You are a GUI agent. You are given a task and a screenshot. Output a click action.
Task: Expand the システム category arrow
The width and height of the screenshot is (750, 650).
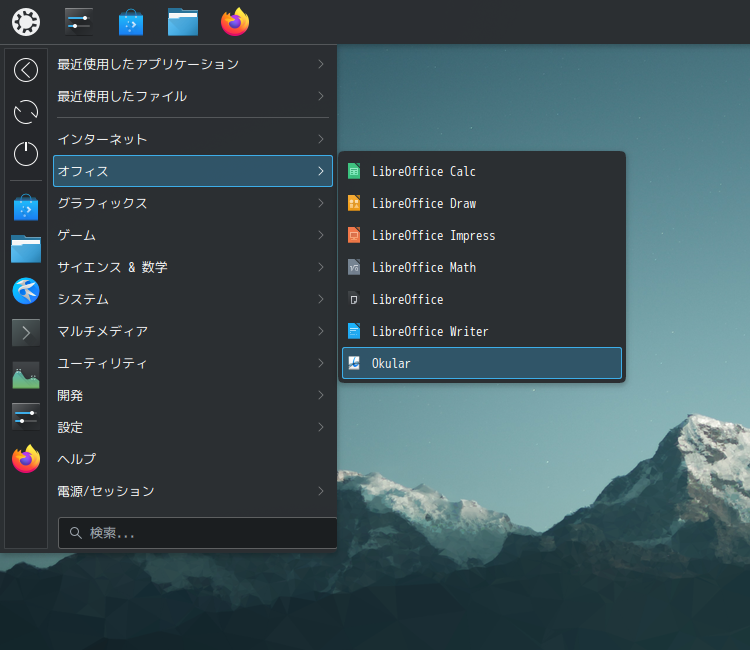321,299
